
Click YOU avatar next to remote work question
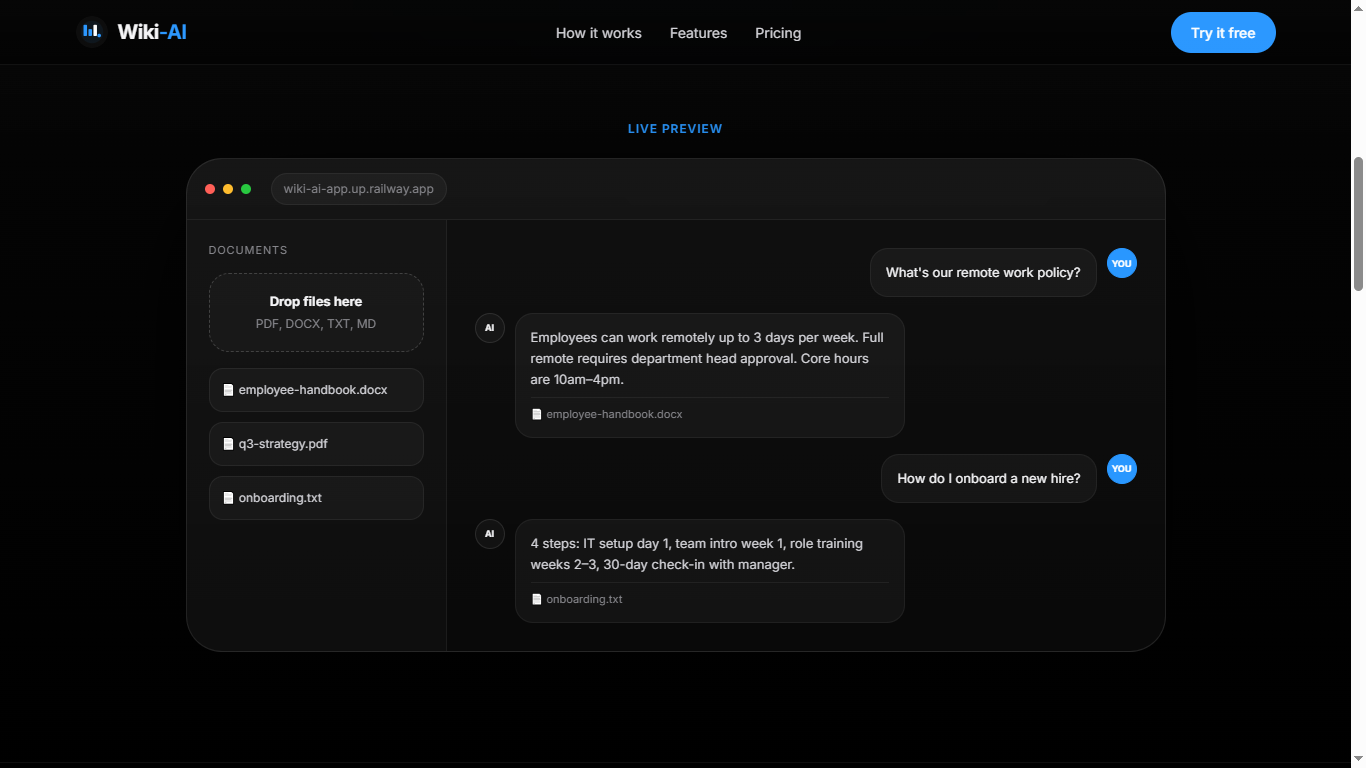click(1122, 263)
